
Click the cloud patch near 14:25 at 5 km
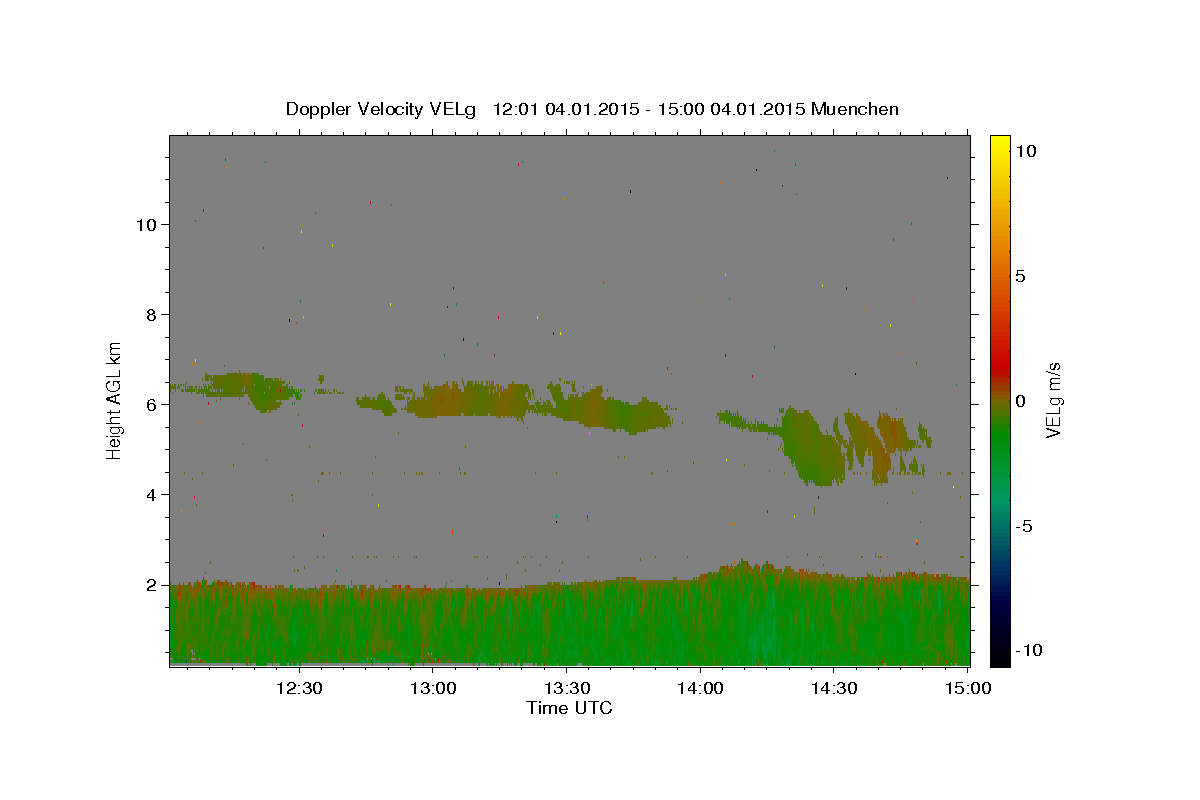[x=812, y=447]
